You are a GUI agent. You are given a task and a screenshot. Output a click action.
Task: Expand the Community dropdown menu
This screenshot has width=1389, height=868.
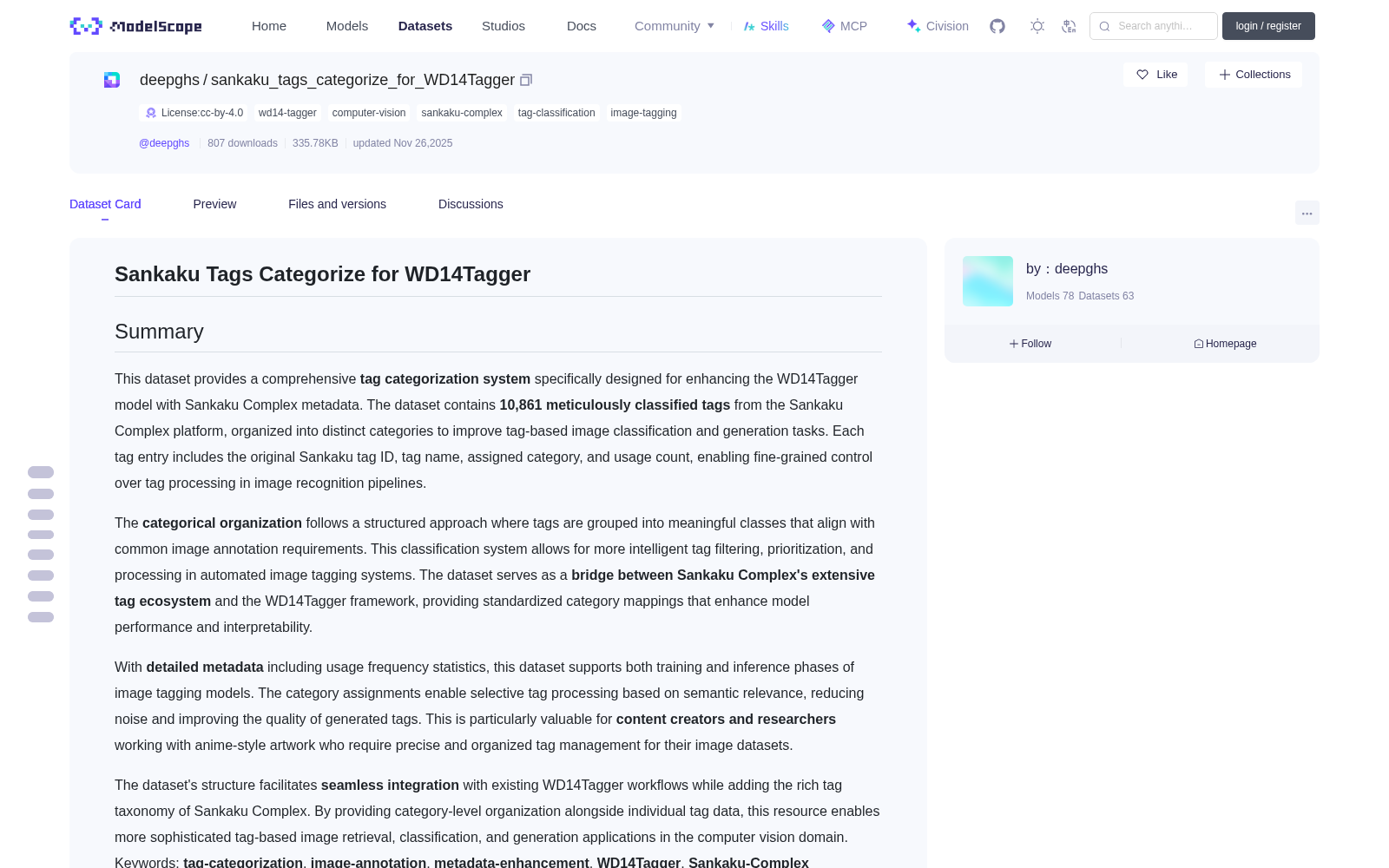[675, 26]
